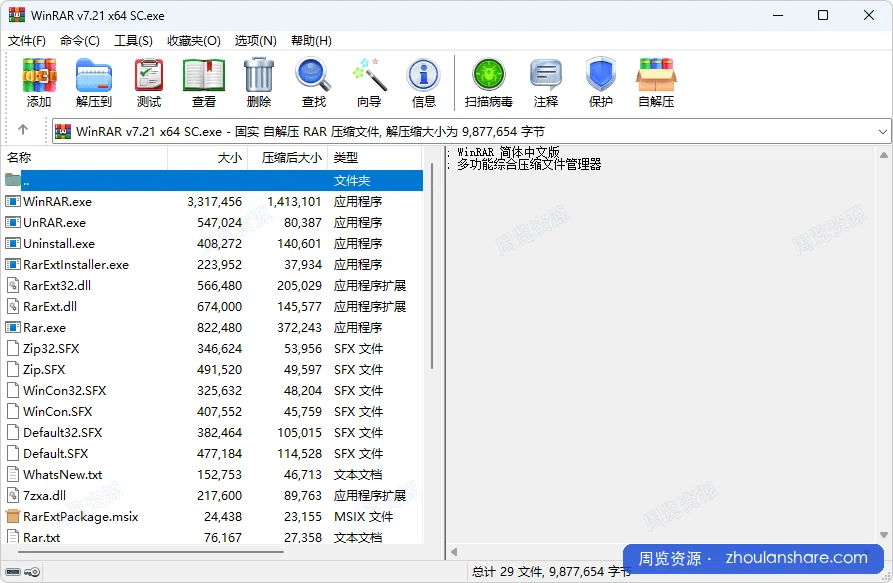
Task: Click the archive path address field
Action: (472, 132)
